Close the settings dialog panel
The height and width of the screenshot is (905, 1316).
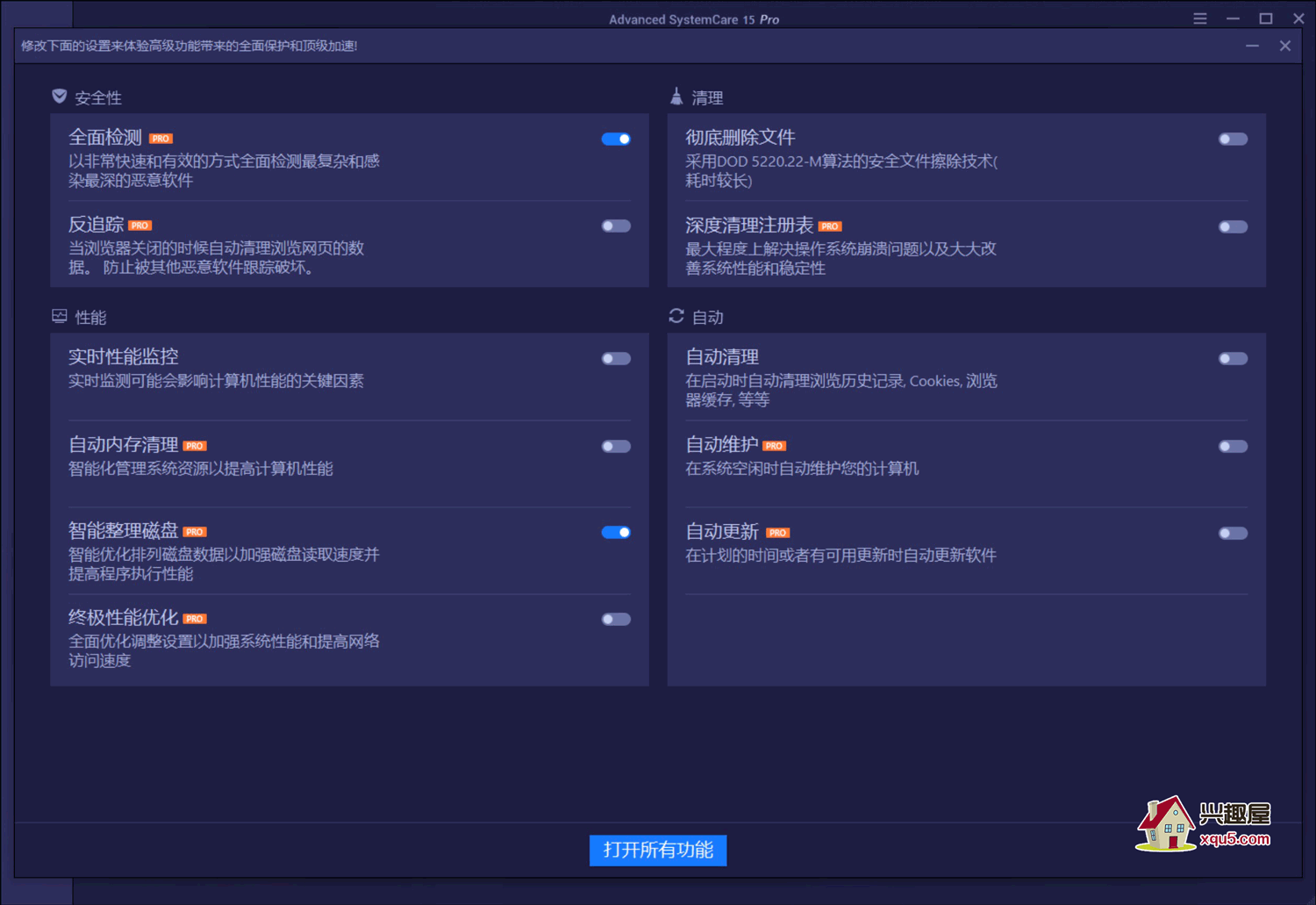point(1285,46)
